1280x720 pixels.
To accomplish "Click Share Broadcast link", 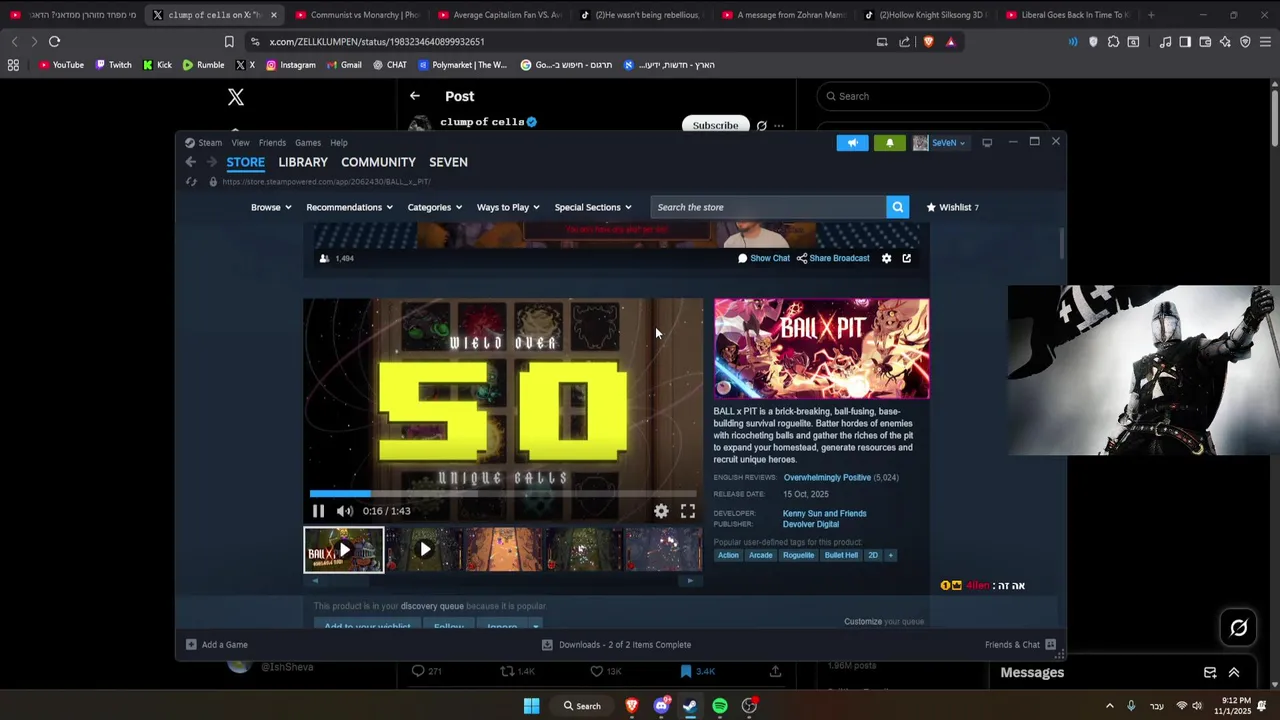I will [x=833, y=258].
